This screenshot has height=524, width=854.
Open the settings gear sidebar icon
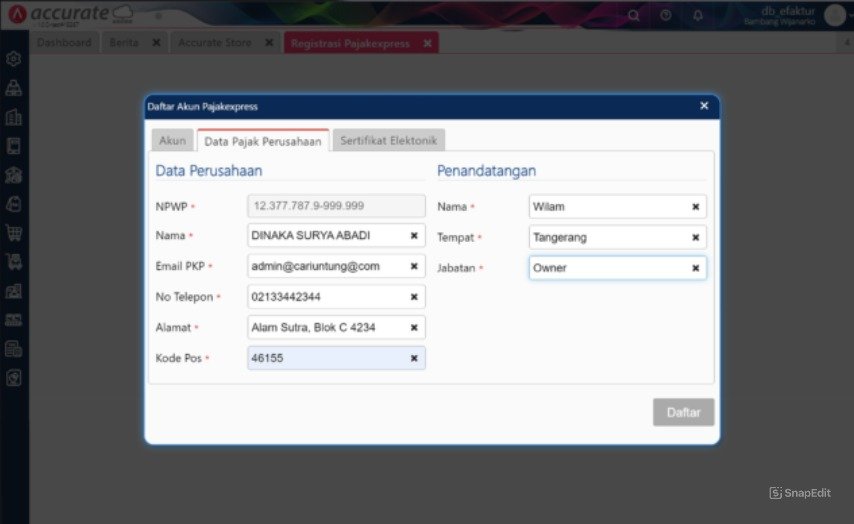(x=14, y=58)
